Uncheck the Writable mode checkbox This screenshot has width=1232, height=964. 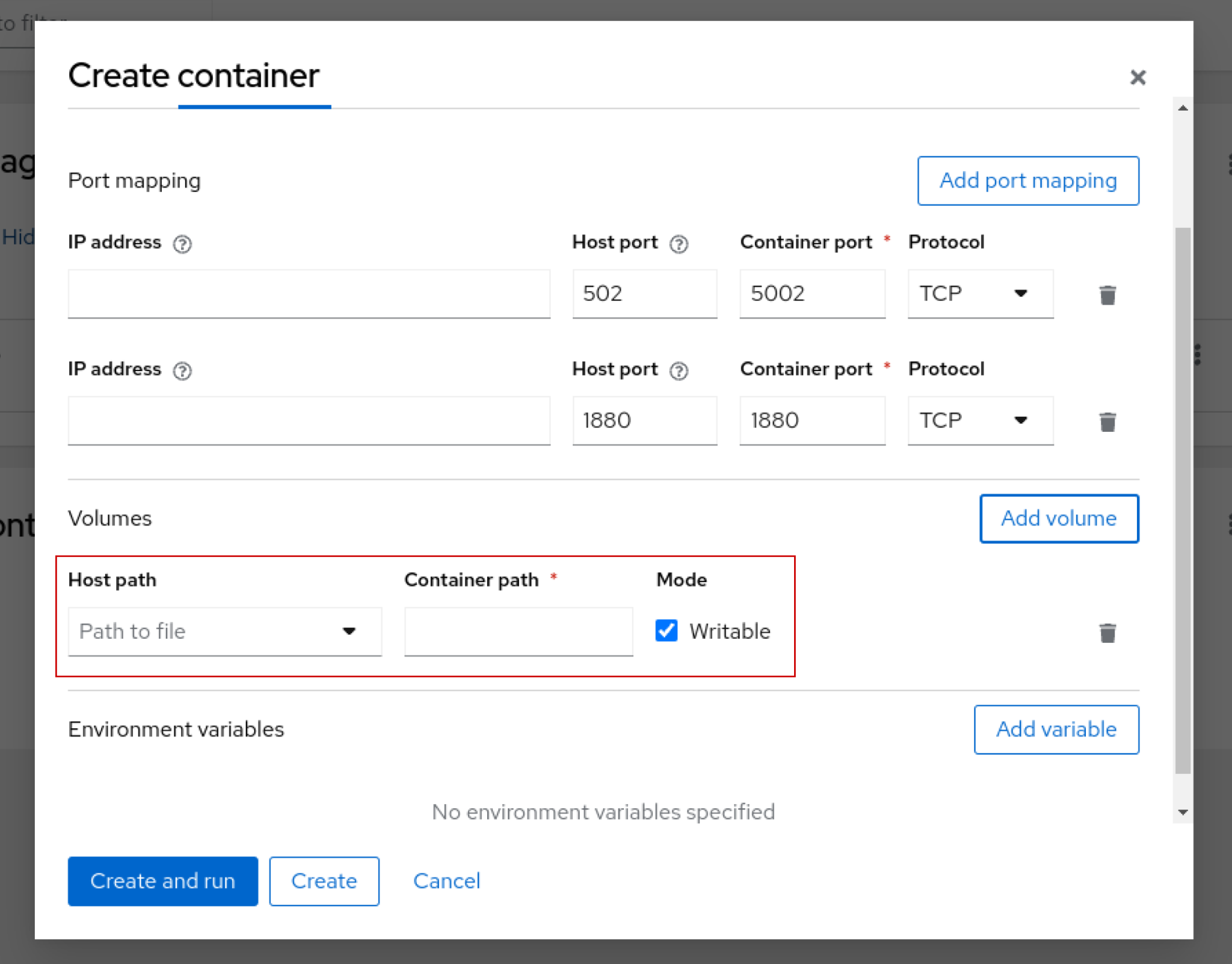coord(667,631)
